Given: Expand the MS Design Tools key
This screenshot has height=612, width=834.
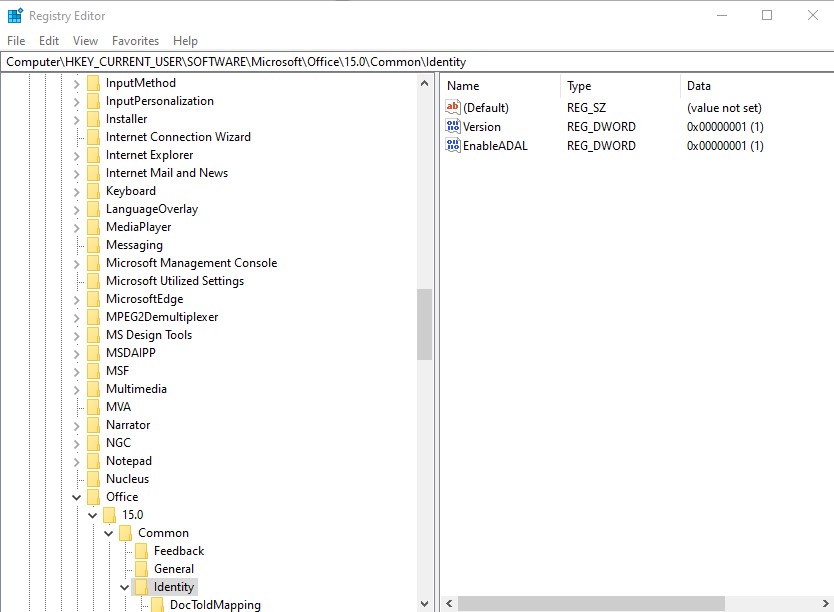Looking at the screenshot, I should click(77, 336).
